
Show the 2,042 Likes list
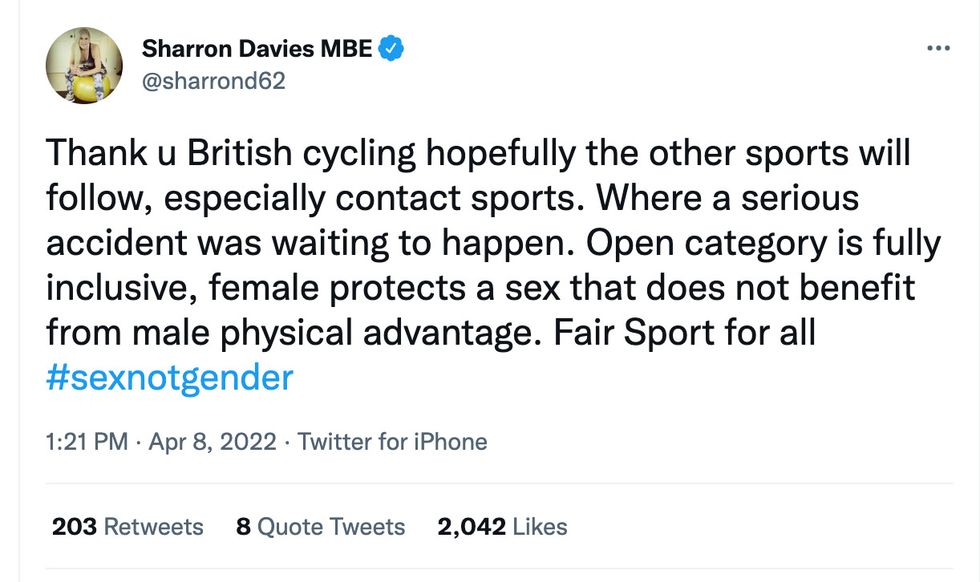pos(502,527)
